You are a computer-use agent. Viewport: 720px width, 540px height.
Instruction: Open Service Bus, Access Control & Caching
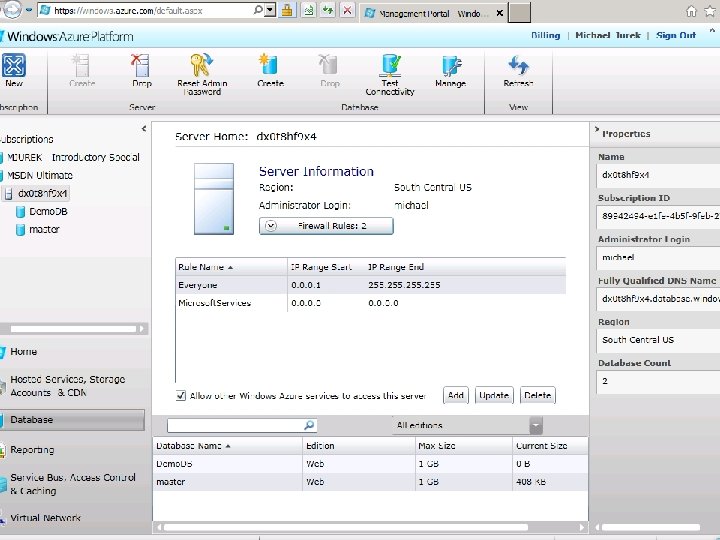73,484
